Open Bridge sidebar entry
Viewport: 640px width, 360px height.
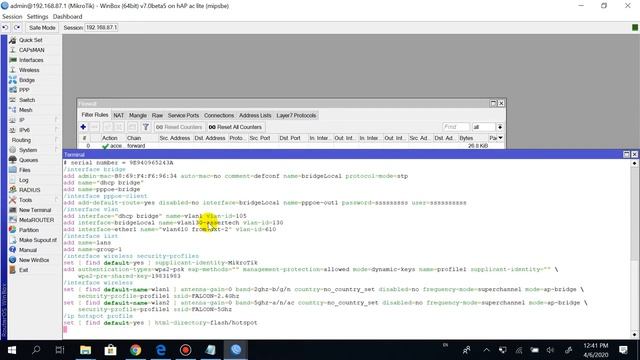click(27, 80)
